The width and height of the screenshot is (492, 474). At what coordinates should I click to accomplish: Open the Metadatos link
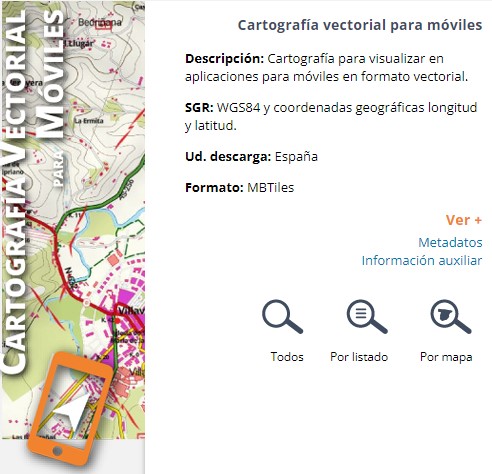click(450, 242)
